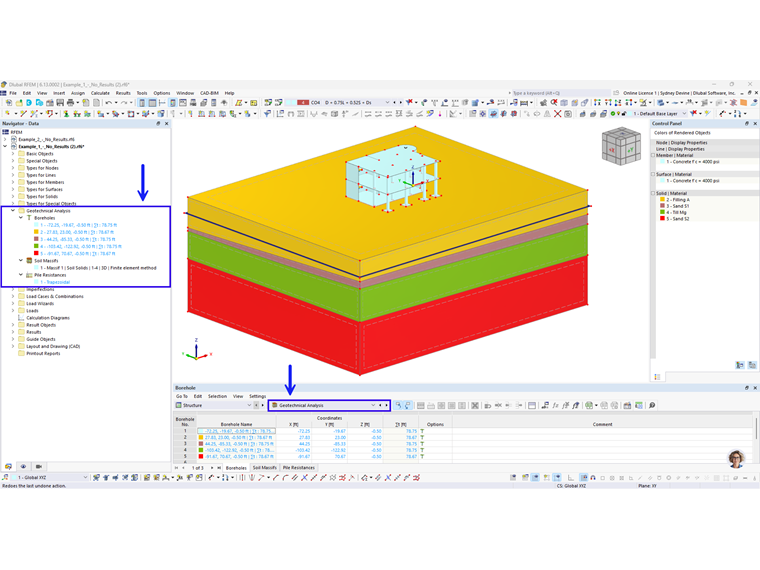Viewport: 760px width, 570px height.
Task: Collapse the Boreholes tree node
Action: [21, 218]
